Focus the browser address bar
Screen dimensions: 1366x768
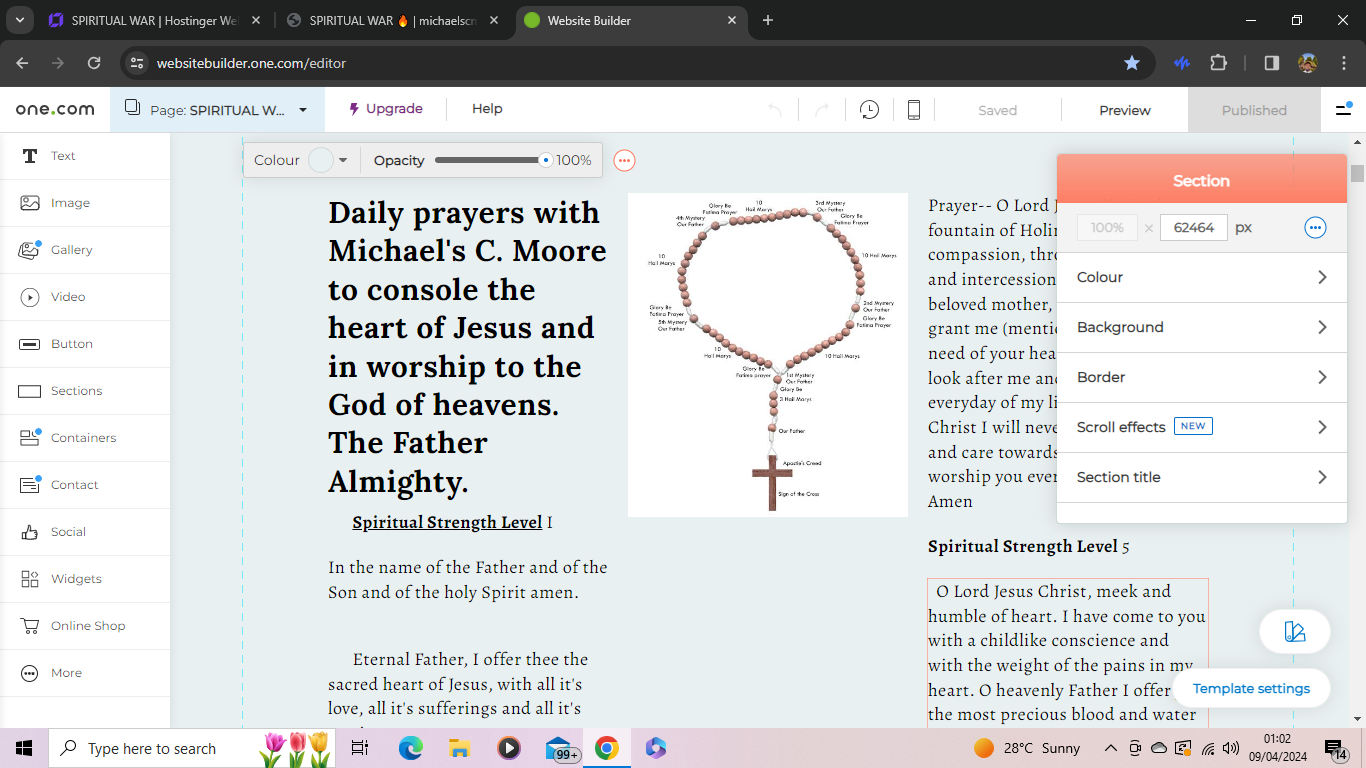coord(630,63)
